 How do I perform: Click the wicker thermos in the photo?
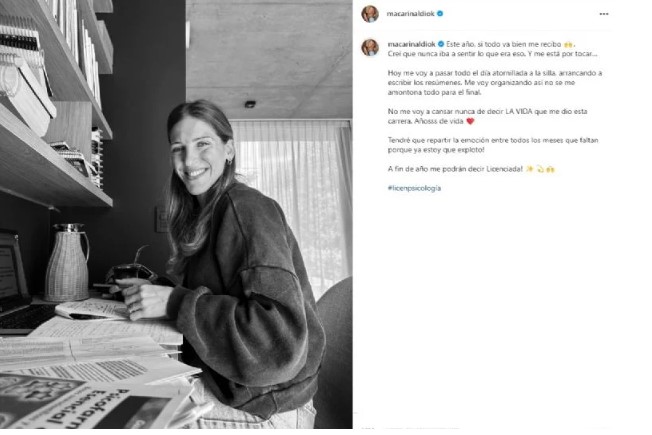(x=67, y=262)
